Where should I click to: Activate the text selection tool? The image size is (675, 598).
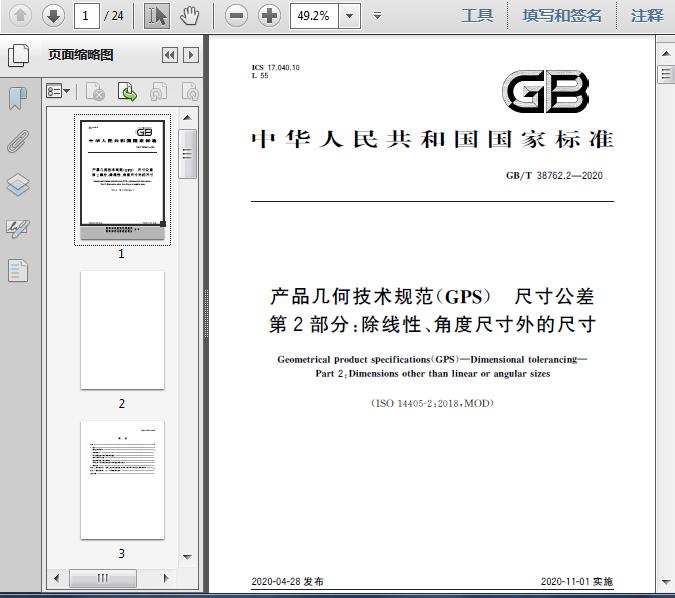click(x=157, y=15)
